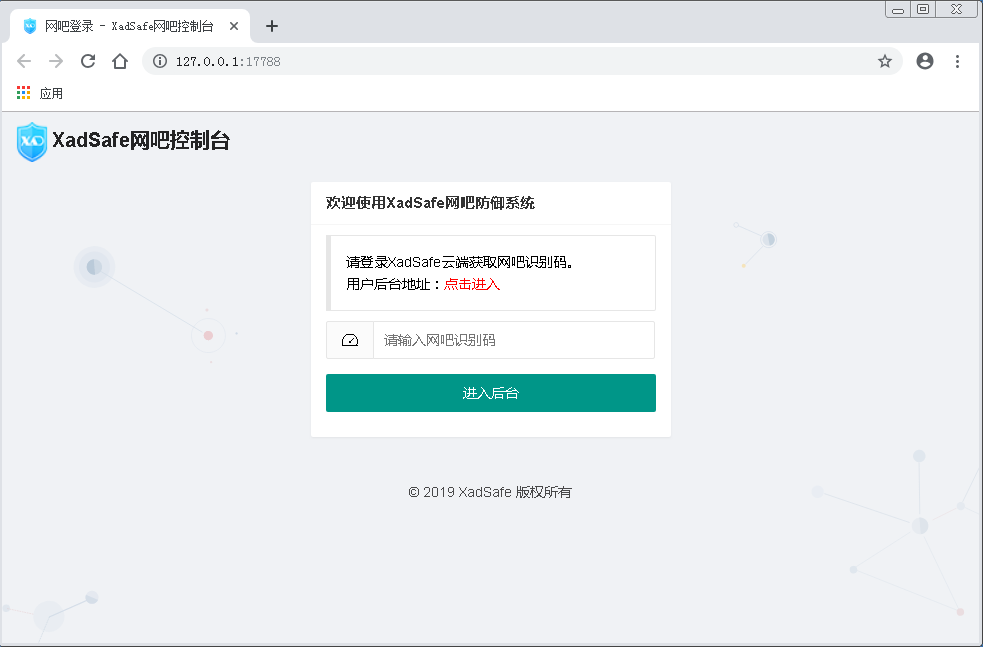Click the 请输入网吧识别码 input field
Viewport: 983px width, 647px height.
pos(513,340)
